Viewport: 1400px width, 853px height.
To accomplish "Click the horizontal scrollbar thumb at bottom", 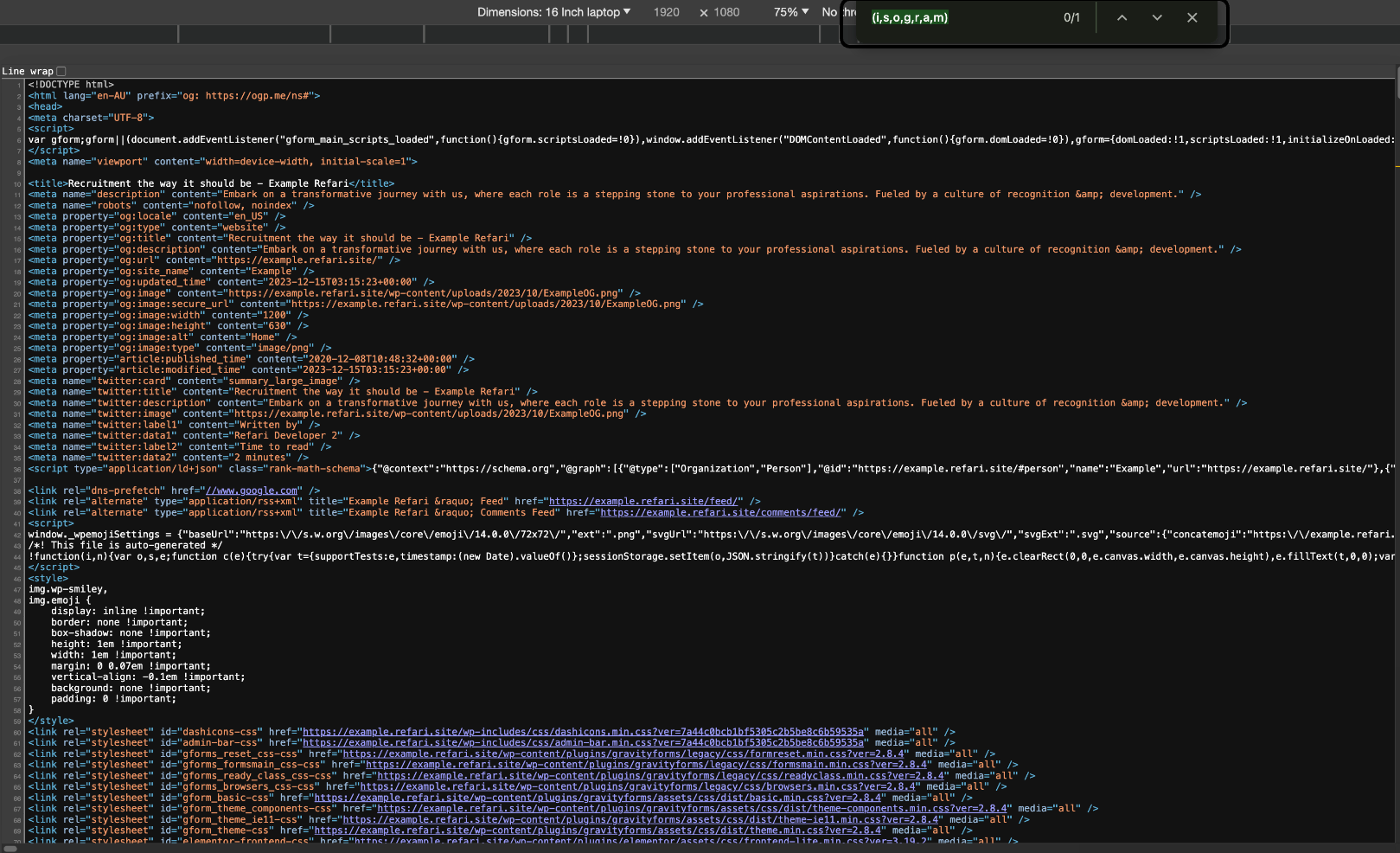I will point(10,849).
